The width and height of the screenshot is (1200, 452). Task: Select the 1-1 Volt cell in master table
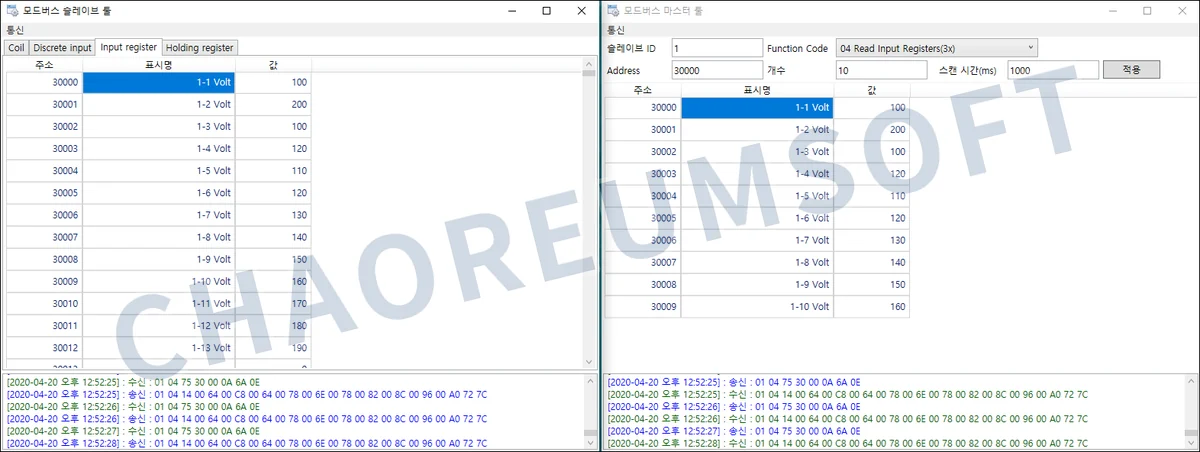(757, 107)
